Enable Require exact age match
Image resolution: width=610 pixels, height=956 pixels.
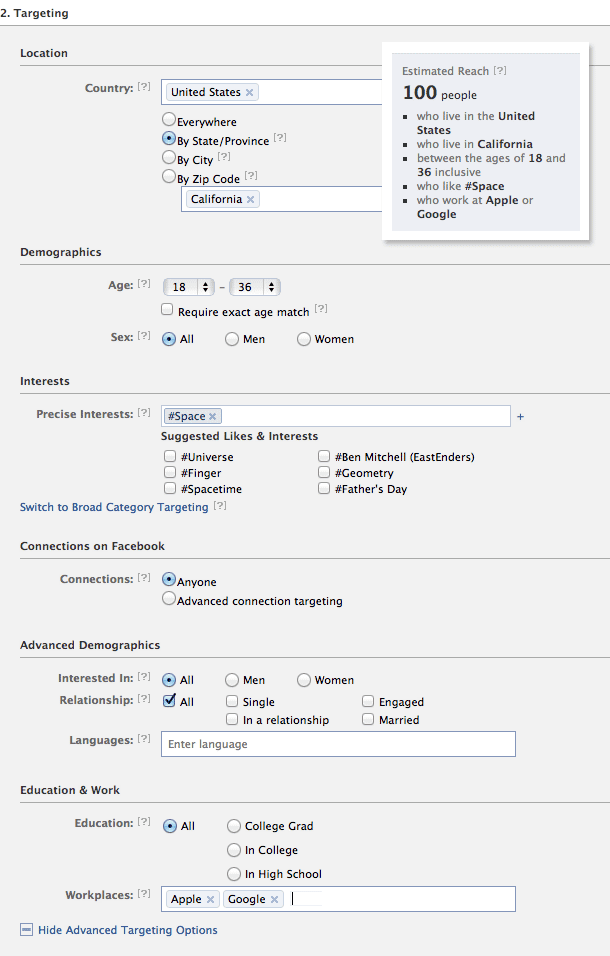(168, 311)
